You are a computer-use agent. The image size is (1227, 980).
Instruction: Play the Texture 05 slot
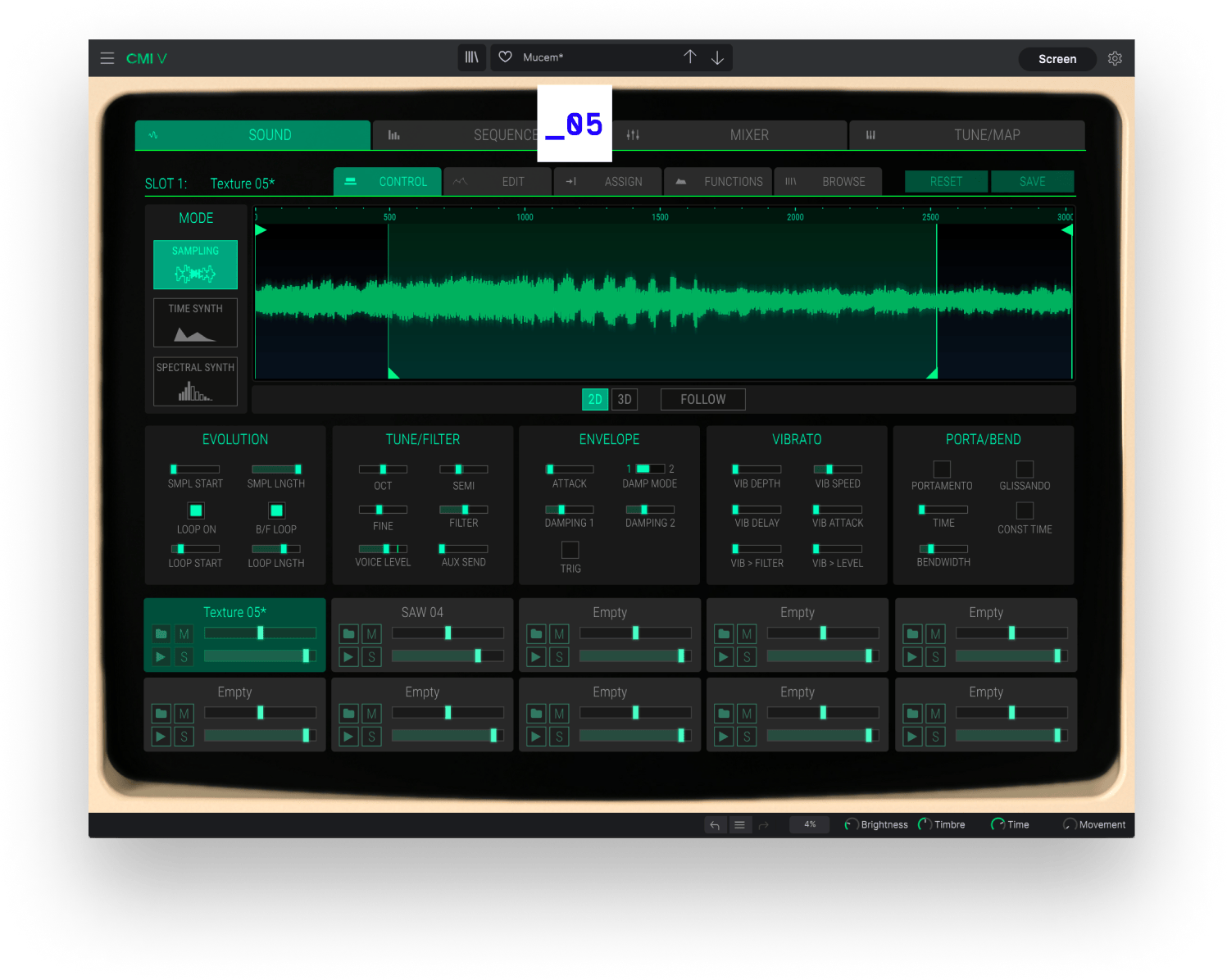tap(161, 656)
